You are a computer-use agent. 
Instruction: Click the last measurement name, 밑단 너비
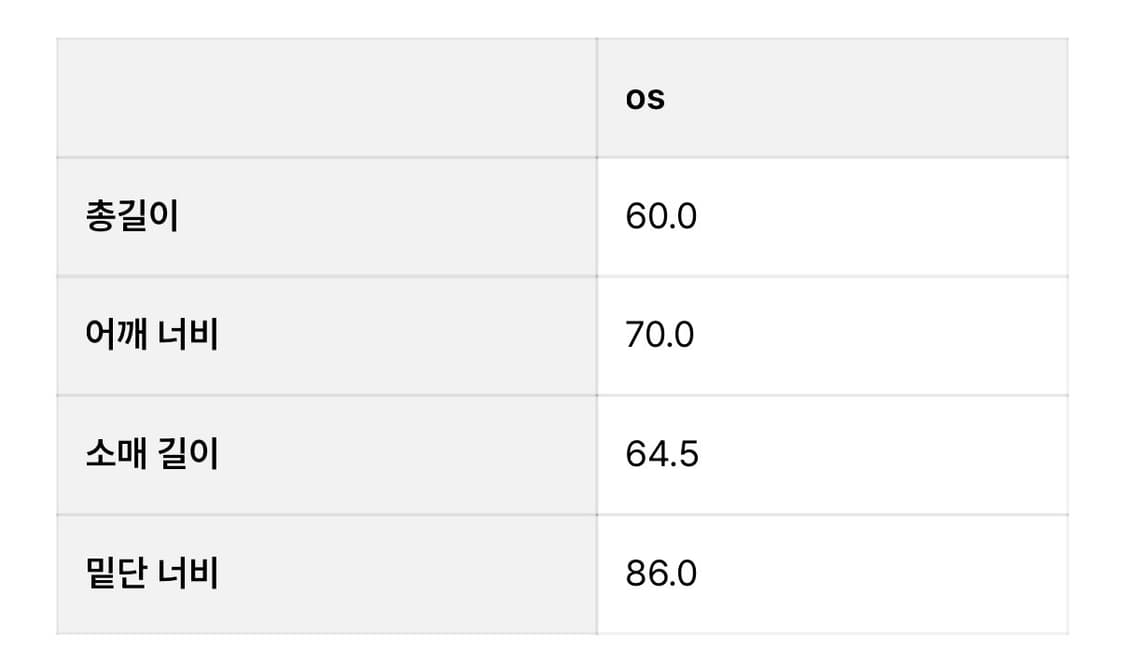click(152, 574)
